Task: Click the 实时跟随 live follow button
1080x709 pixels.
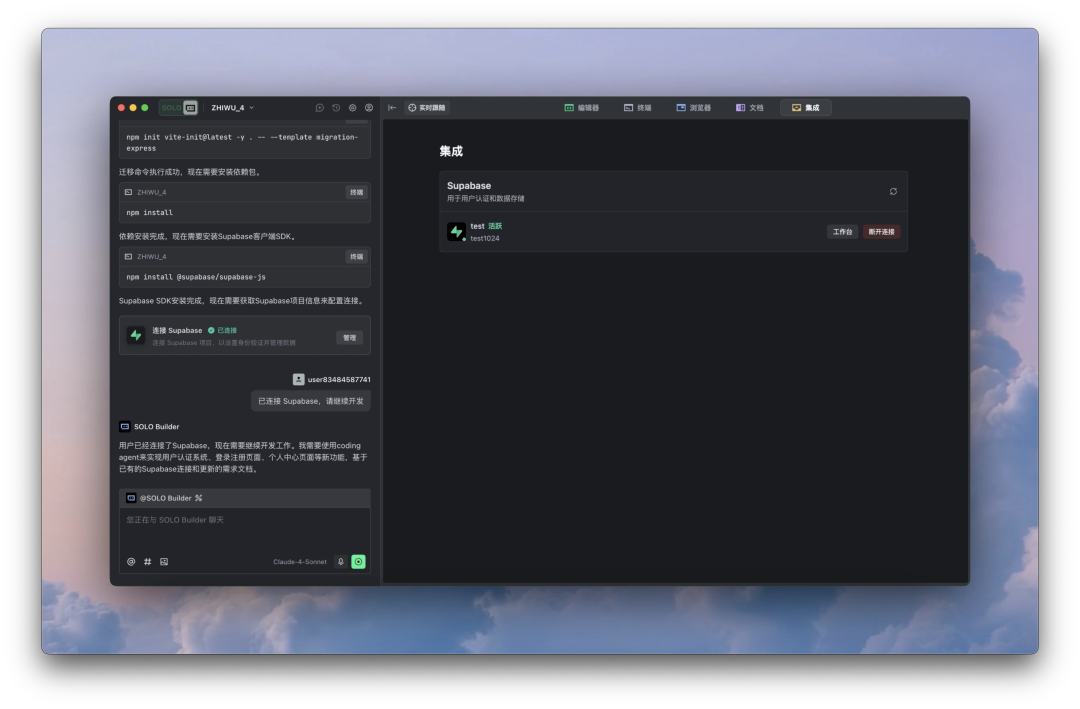Action: [x=427, y=107]
